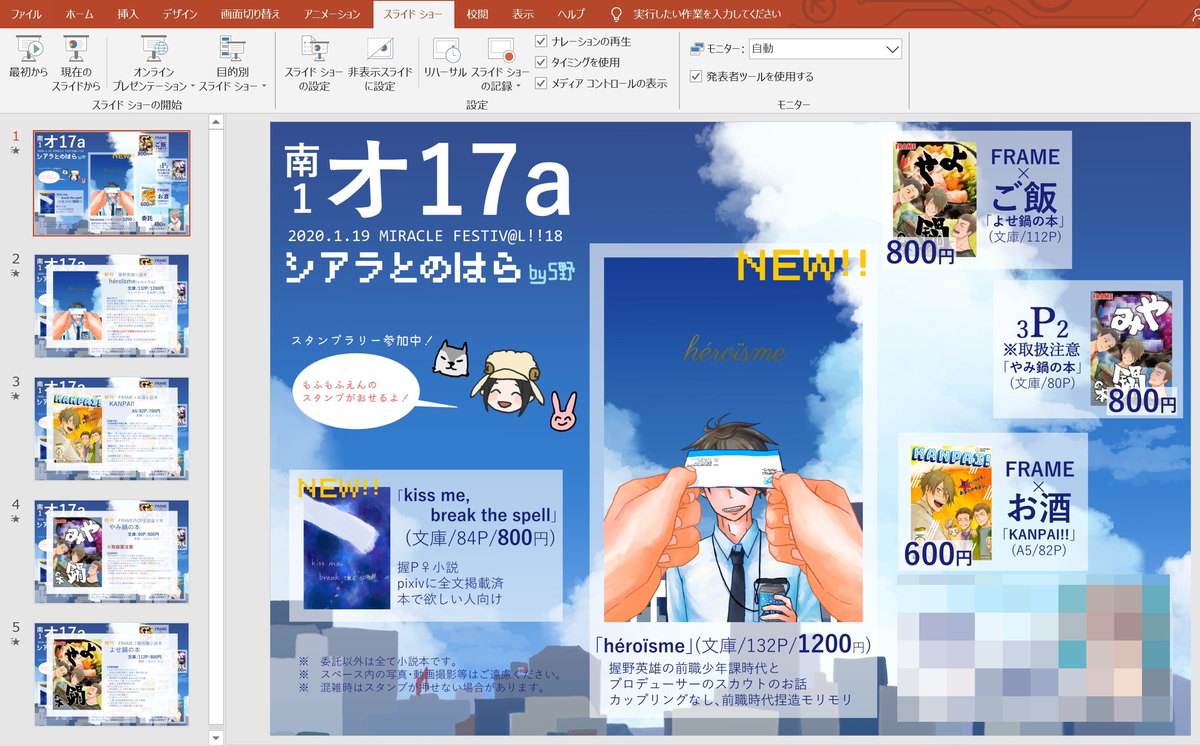Click thumbnail panel scroll down arrow
Viewport: 1200px width, 746px height.
click(216, 737)
